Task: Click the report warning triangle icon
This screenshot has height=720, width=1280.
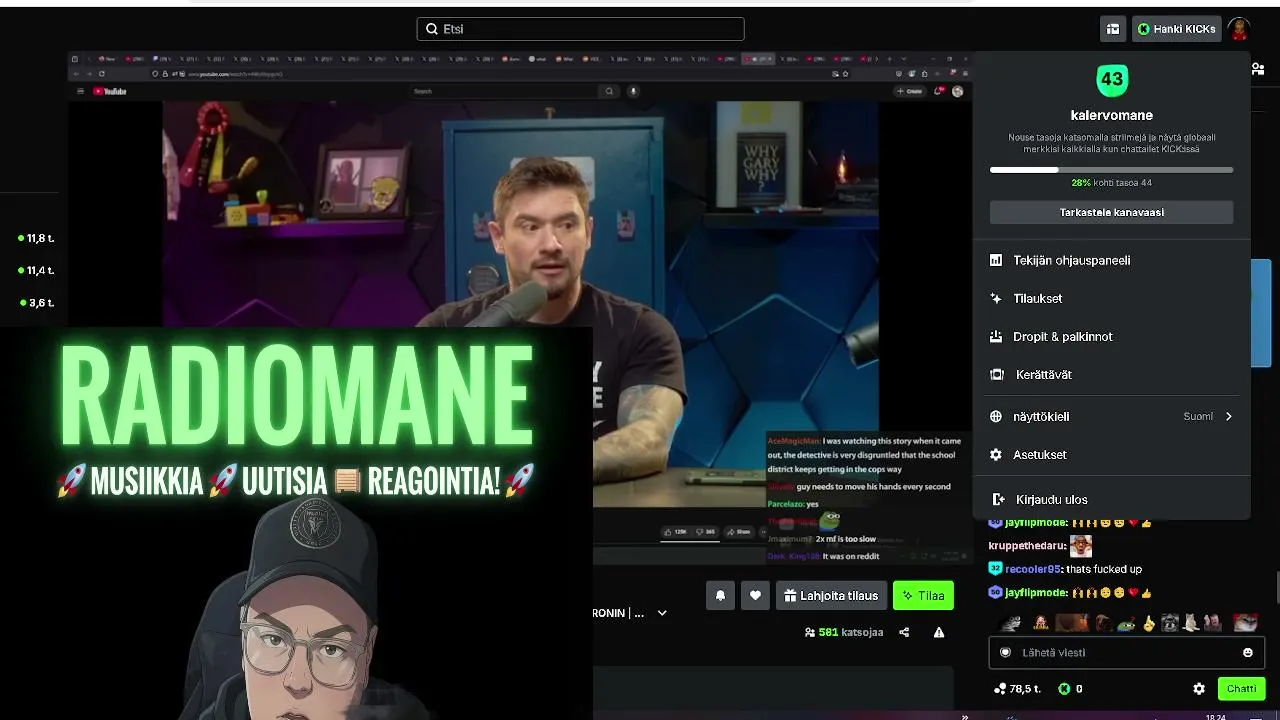Action: click(x=938, y=632)
